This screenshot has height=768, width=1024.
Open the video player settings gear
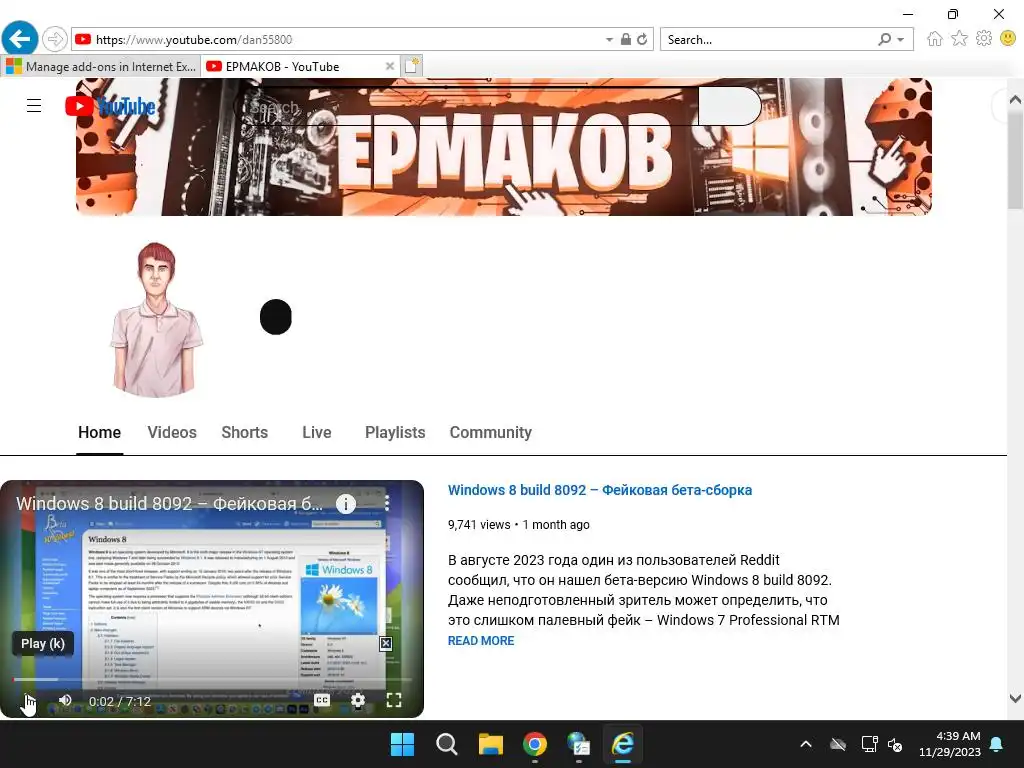(x=358, y=700)
